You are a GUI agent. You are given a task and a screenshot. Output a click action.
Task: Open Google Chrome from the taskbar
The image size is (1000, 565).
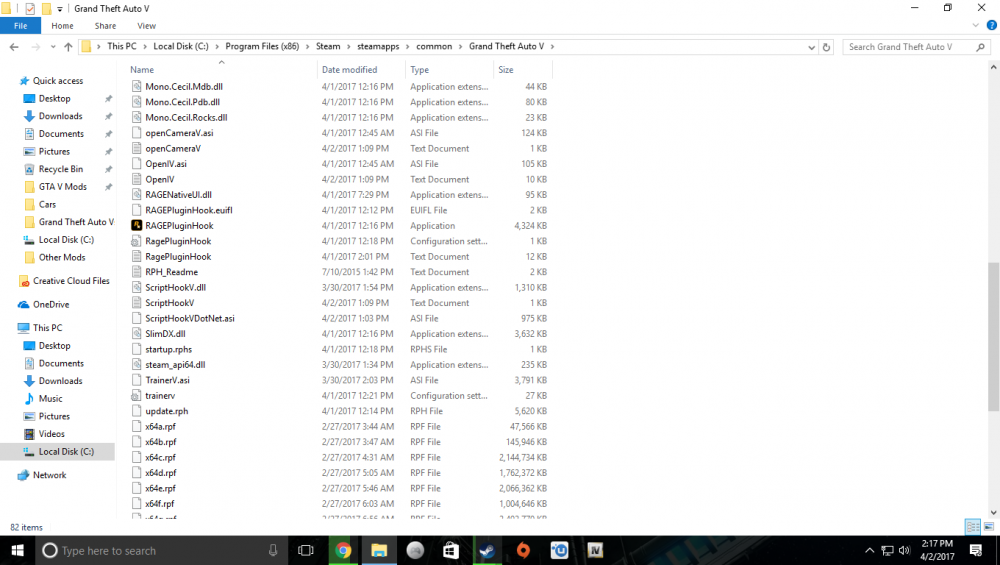click(x=343, y=550)
